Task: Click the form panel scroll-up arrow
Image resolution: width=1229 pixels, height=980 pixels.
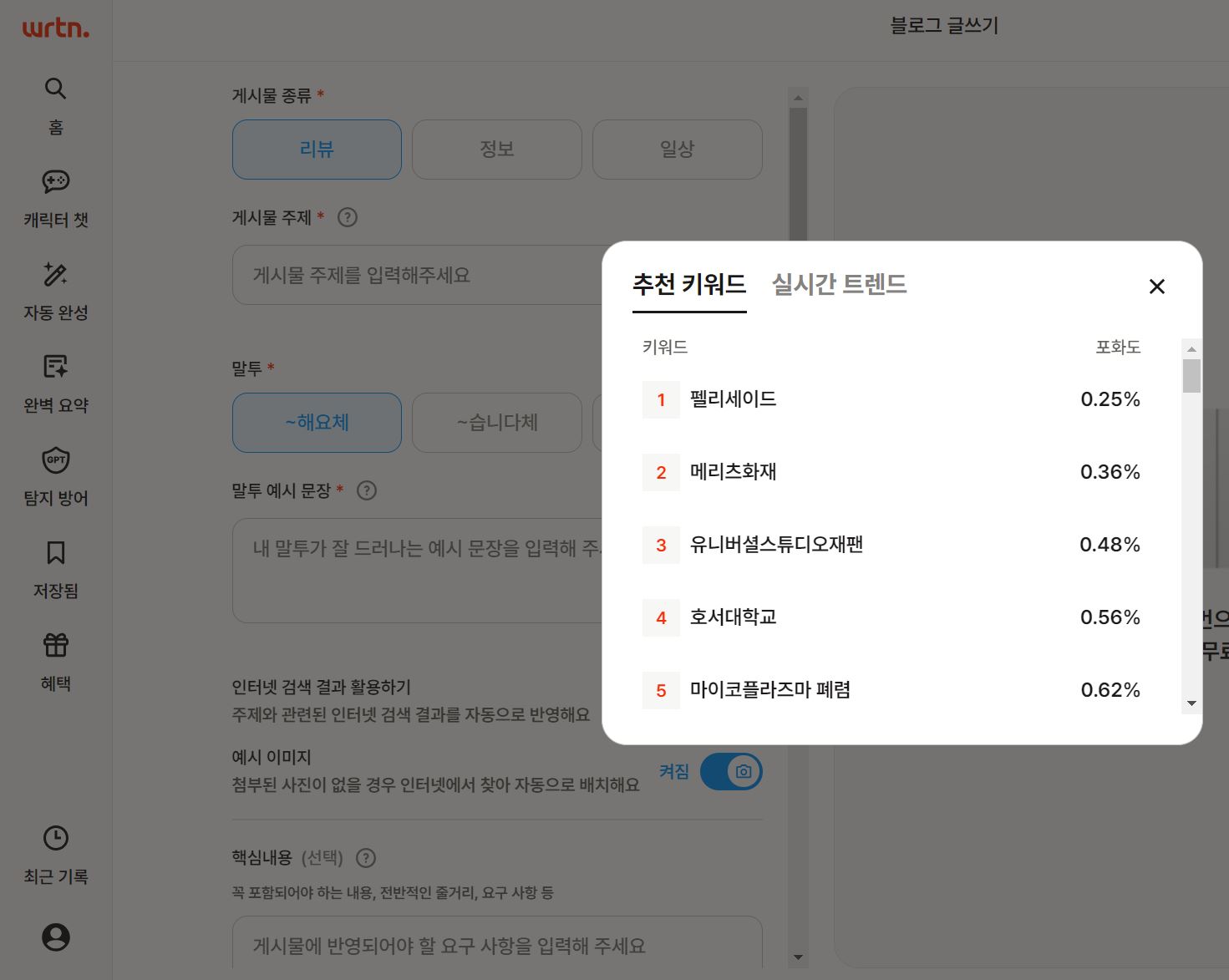Action: (x=798, y=98)
